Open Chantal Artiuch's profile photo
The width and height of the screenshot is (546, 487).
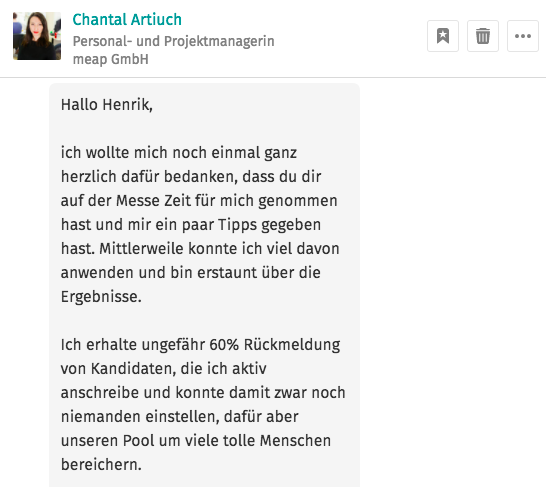(37, 36)
